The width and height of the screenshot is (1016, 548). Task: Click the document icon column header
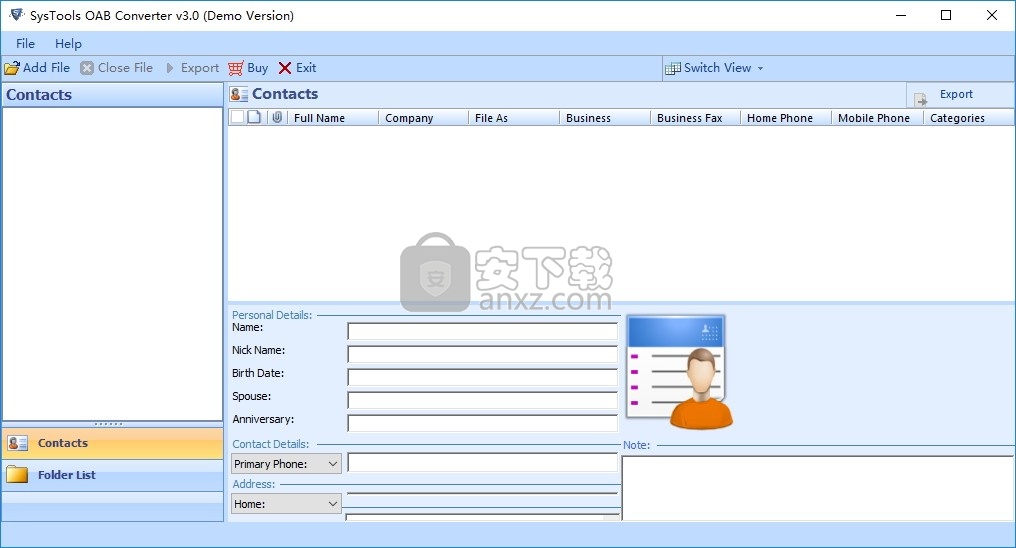254,117
